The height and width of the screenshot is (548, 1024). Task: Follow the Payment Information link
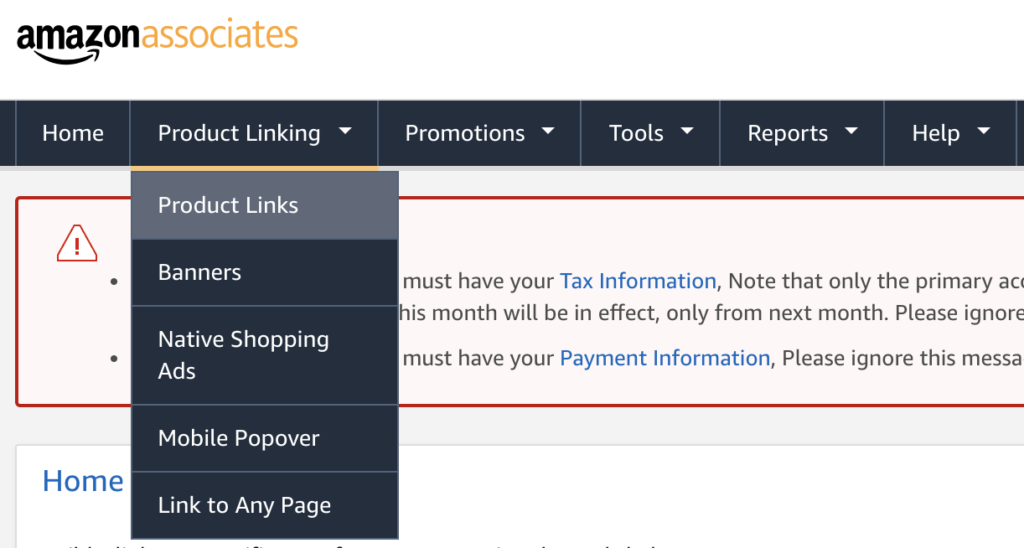point(665,358)
